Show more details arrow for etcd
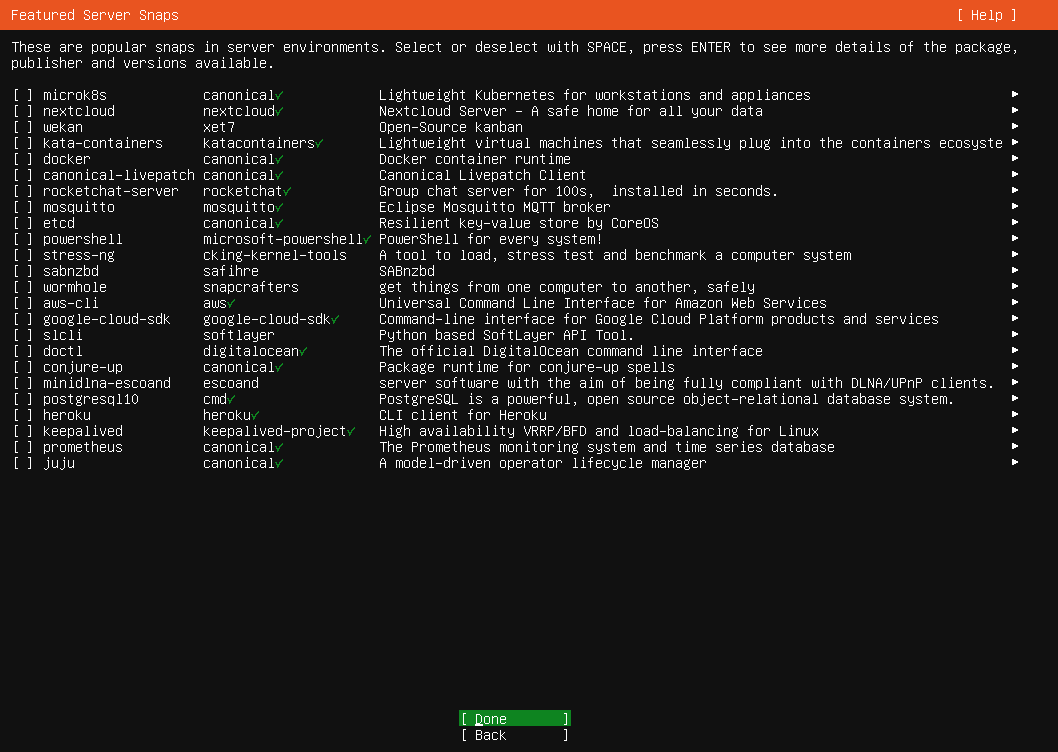Viewport: 1058px width, 752px height. coord(1015,223)
